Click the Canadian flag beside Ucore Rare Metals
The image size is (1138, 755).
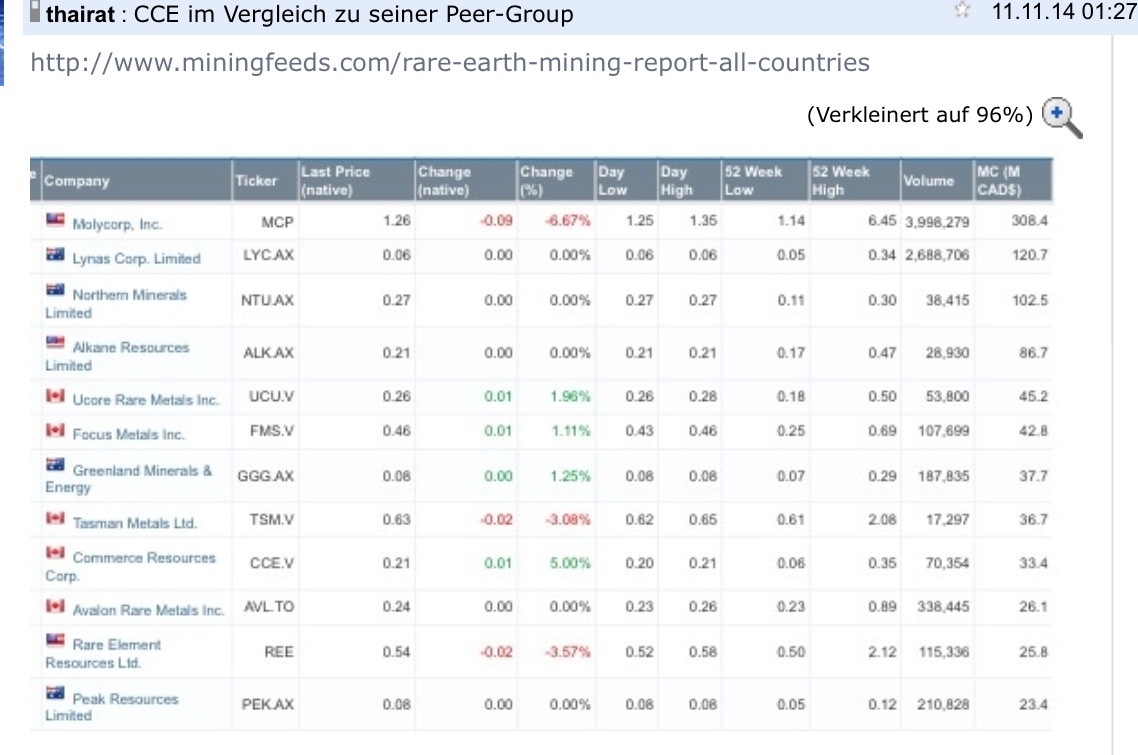[x=55, y=397]
